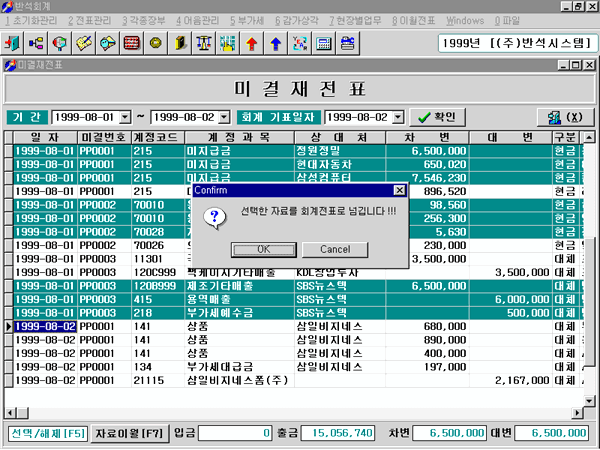
Task: Open the Windows menu
Action: (465, 21)
